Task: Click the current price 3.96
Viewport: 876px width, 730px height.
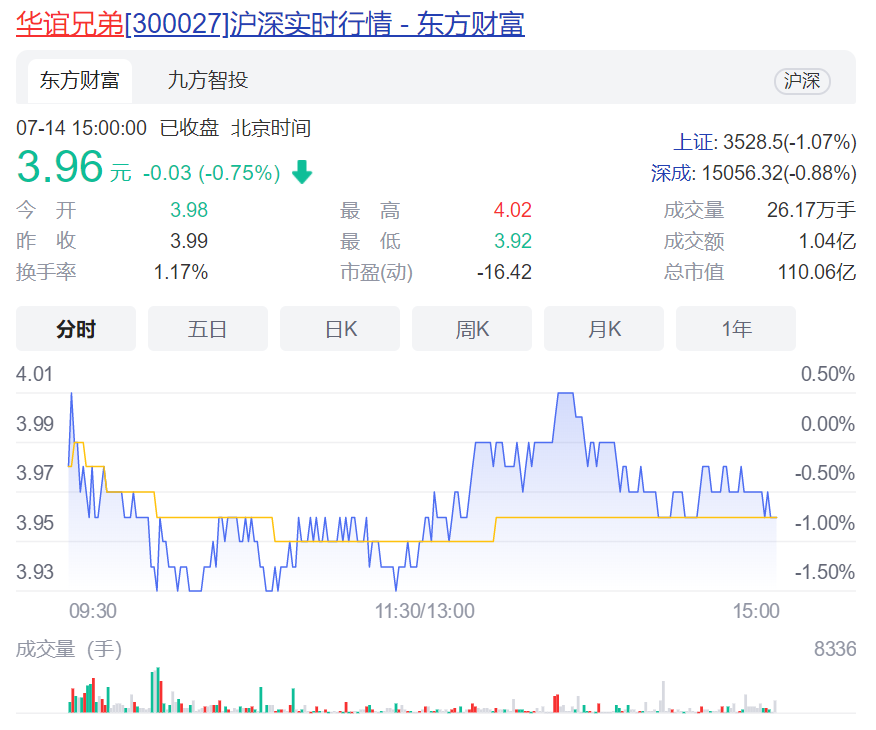Action: coord(60,166)
